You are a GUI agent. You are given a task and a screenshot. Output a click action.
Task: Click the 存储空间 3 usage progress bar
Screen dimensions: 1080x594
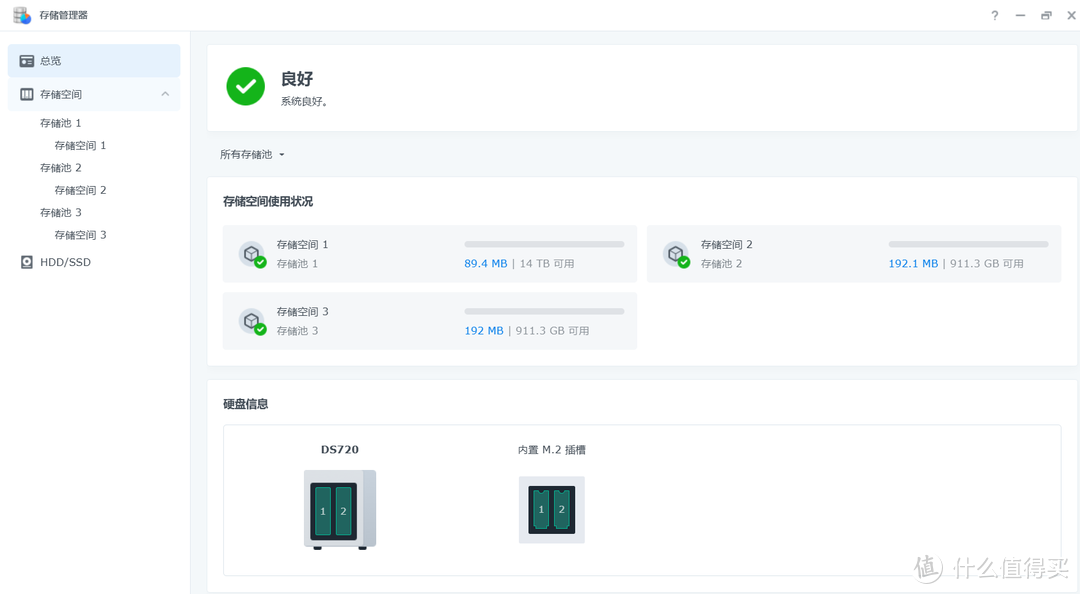pos(544,310)
